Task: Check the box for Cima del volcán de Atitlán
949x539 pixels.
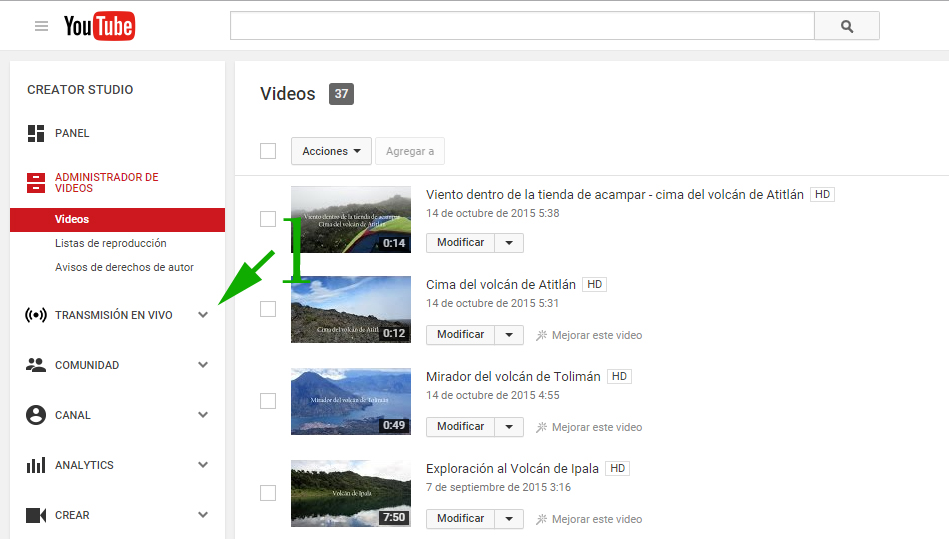Action: 268,309
